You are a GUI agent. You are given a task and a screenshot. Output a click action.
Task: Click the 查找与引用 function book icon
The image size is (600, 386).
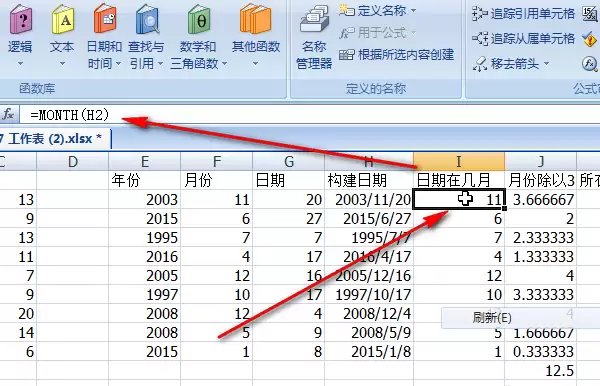(147, 19)
